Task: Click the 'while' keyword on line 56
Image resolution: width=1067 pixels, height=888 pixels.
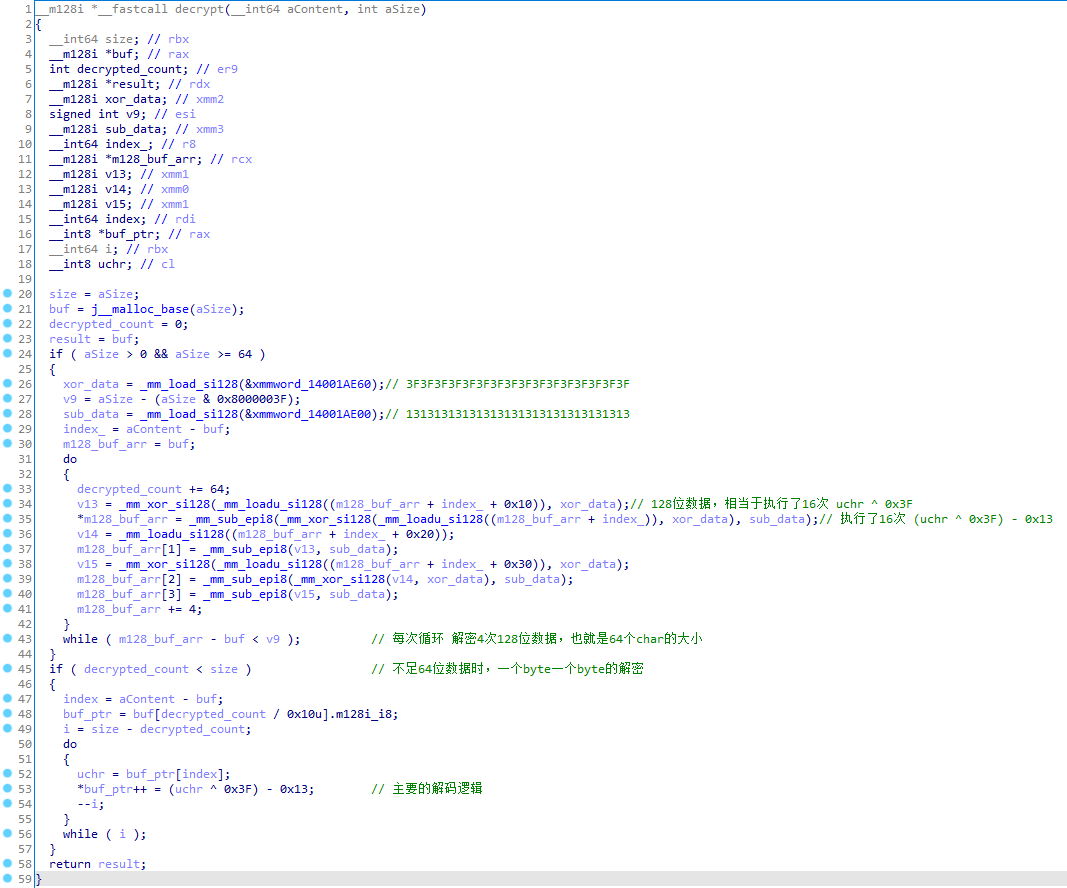Action: pyautogui.click(x=80, y=834)
